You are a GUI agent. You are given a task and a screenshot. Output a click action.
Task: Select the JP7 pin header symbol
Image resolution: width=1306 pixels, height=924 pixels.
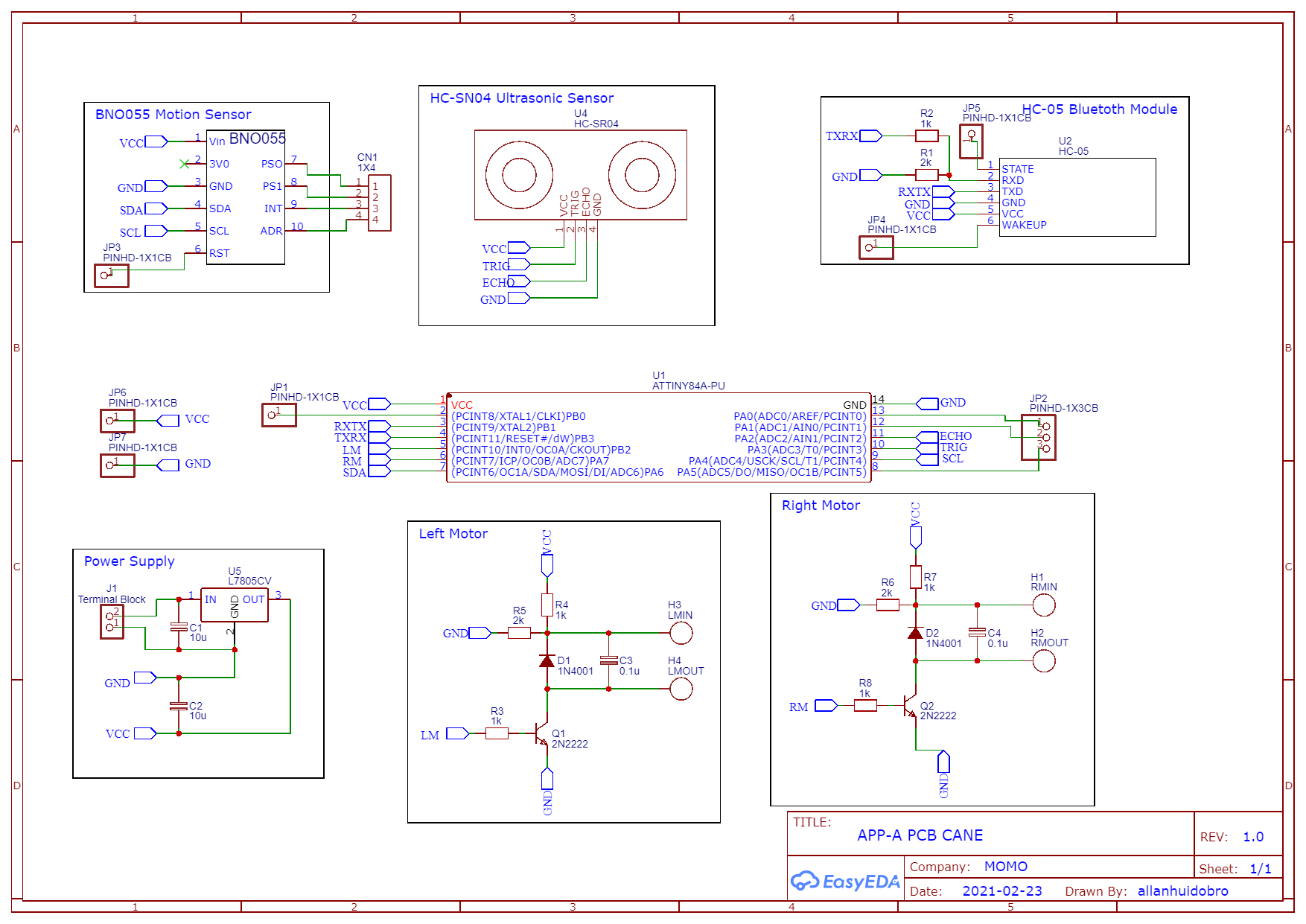click(118, 465)
